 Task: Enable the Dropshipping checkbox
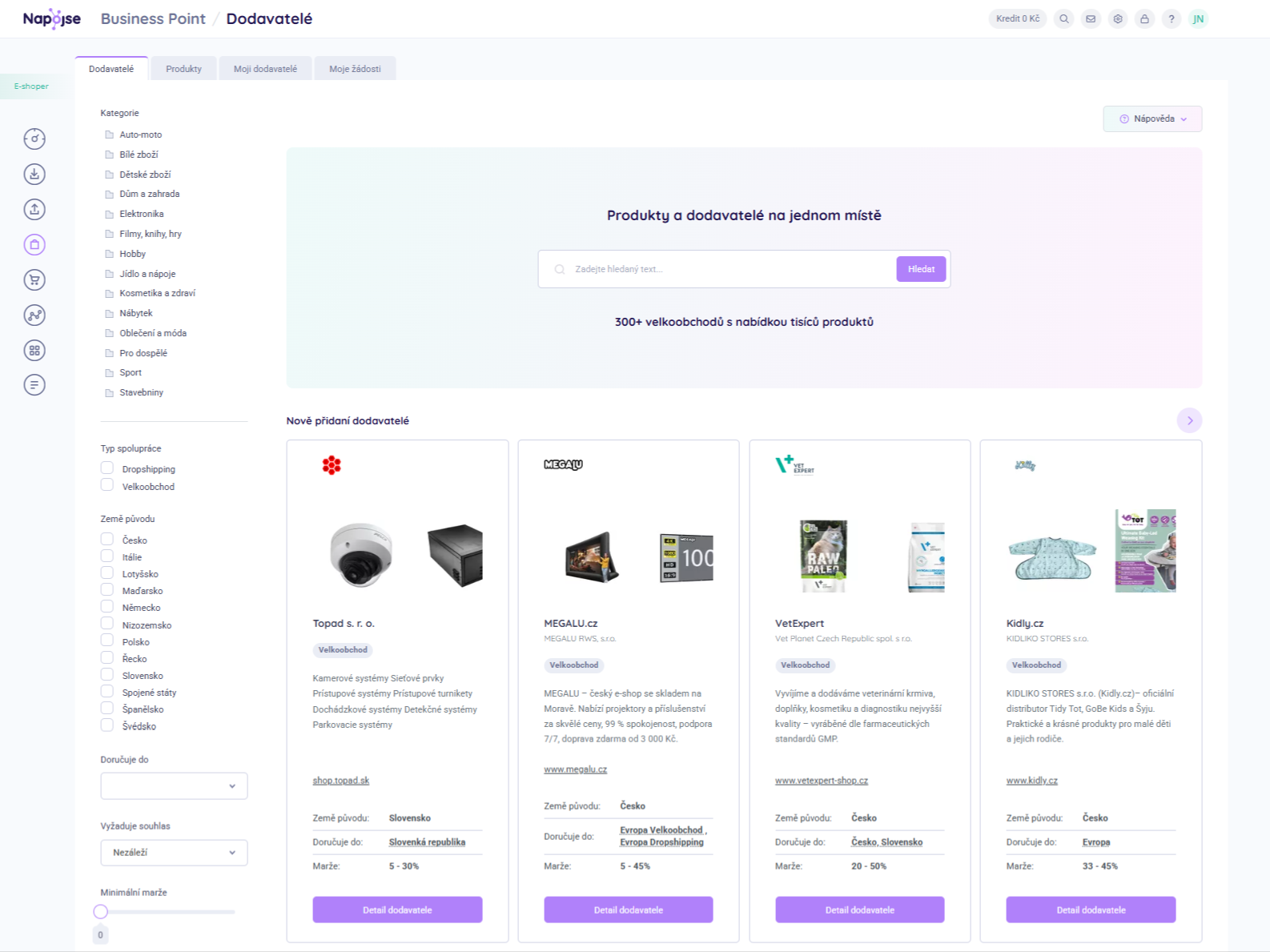pos(107,468)
